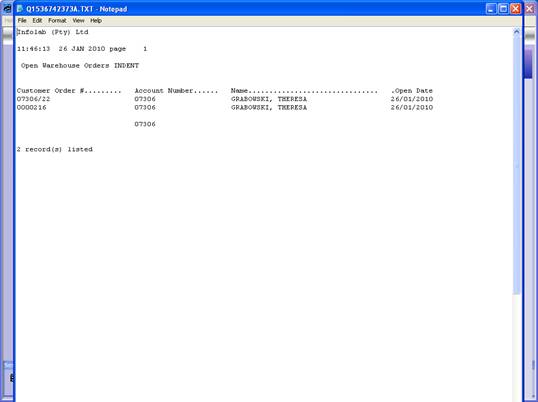Image resolution: width=538 pixels, height=402 pixels.
Task: Open the Help menu
Action: click(x=96, y=21)
